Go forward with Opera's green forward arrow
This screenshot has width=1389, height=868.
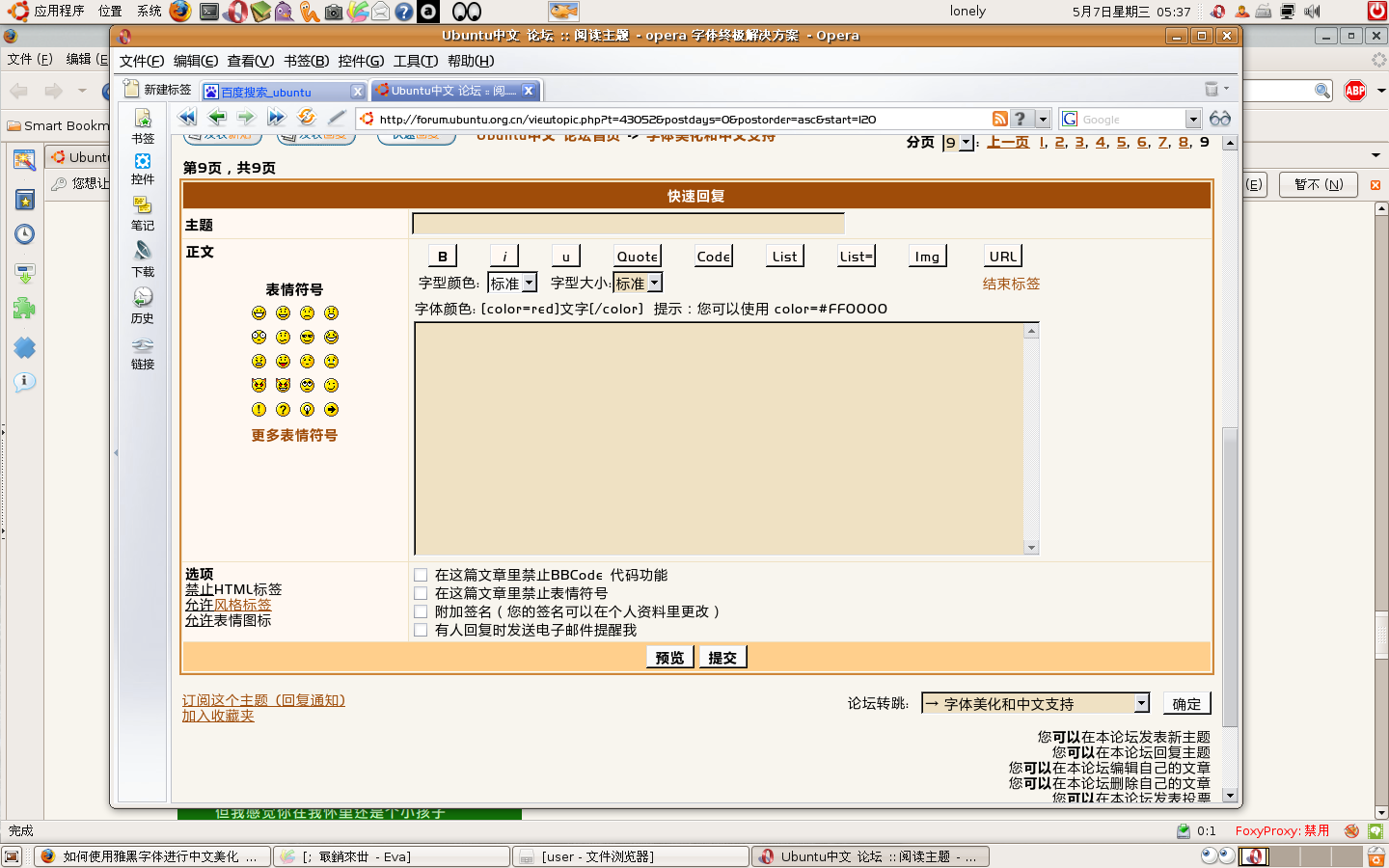click(247, 118)
